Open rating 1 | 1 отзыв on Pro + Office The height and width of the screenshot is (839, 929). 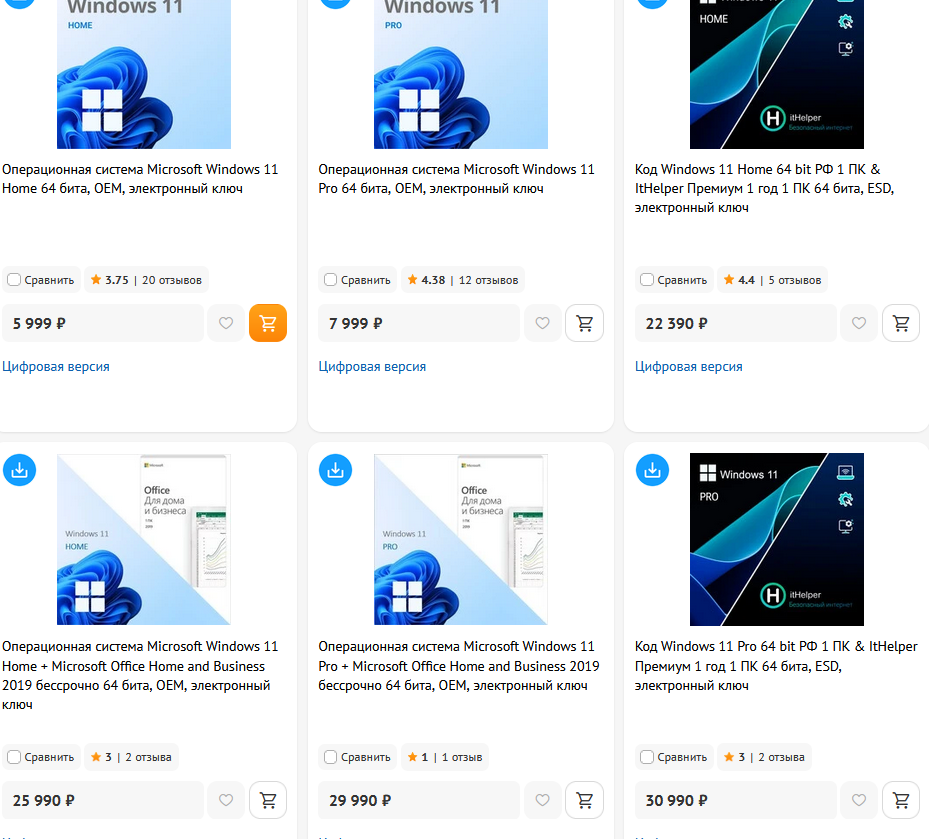[x=445, y=757]
